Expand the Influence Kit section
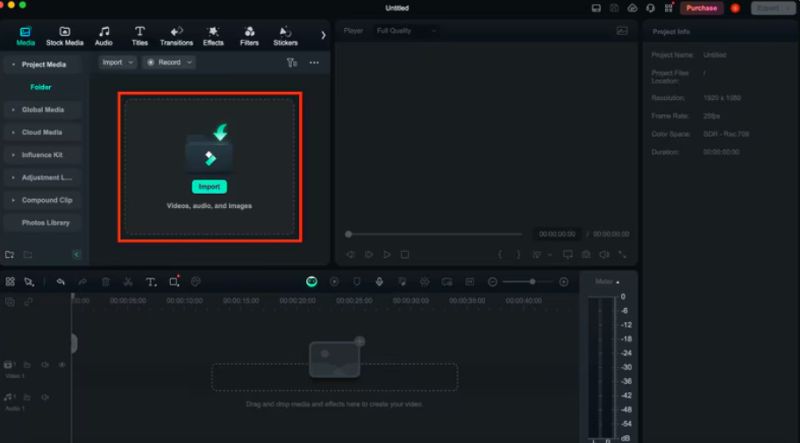 (42, 155)
